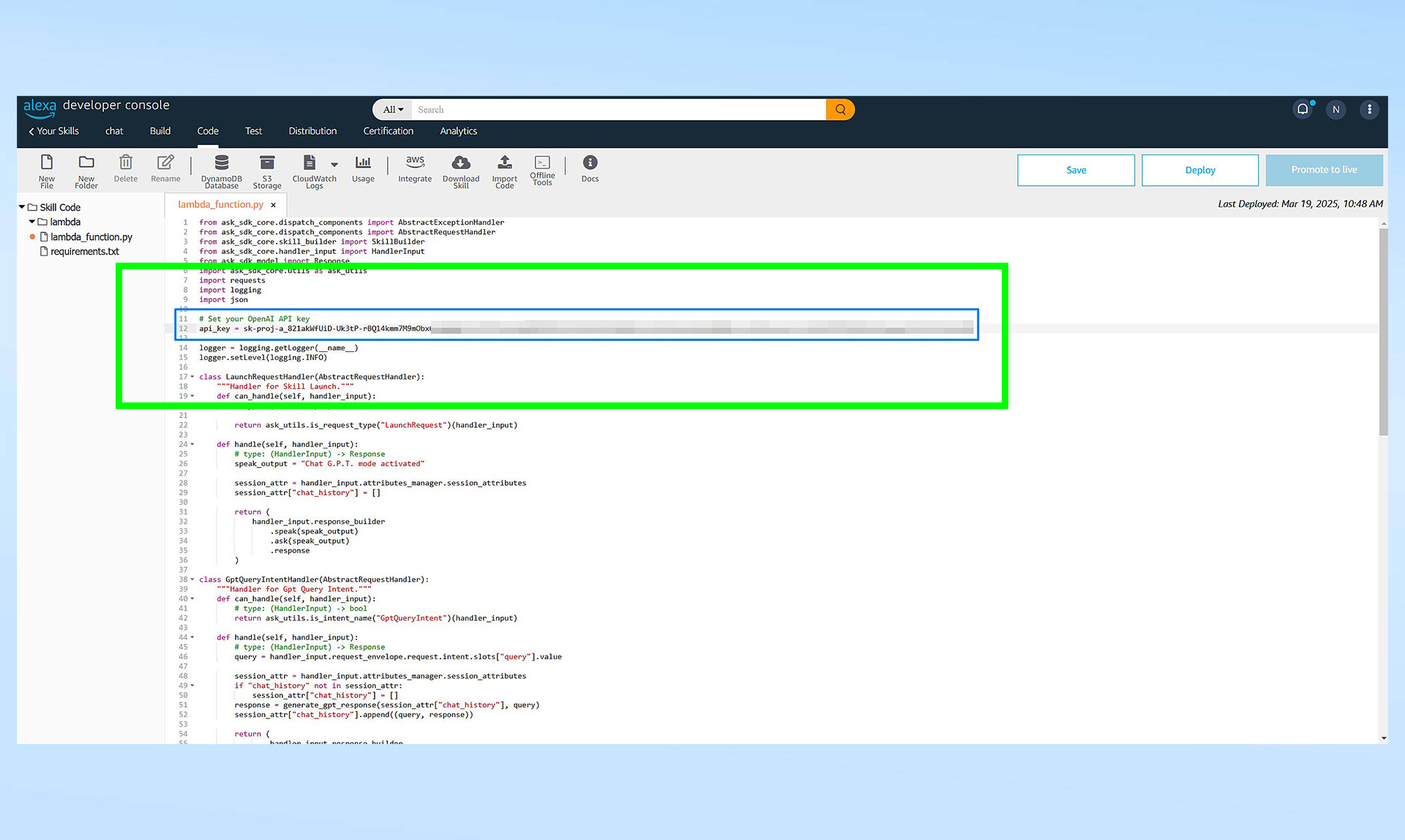
Task: Open S3 Storage
Action: (266, 170)
